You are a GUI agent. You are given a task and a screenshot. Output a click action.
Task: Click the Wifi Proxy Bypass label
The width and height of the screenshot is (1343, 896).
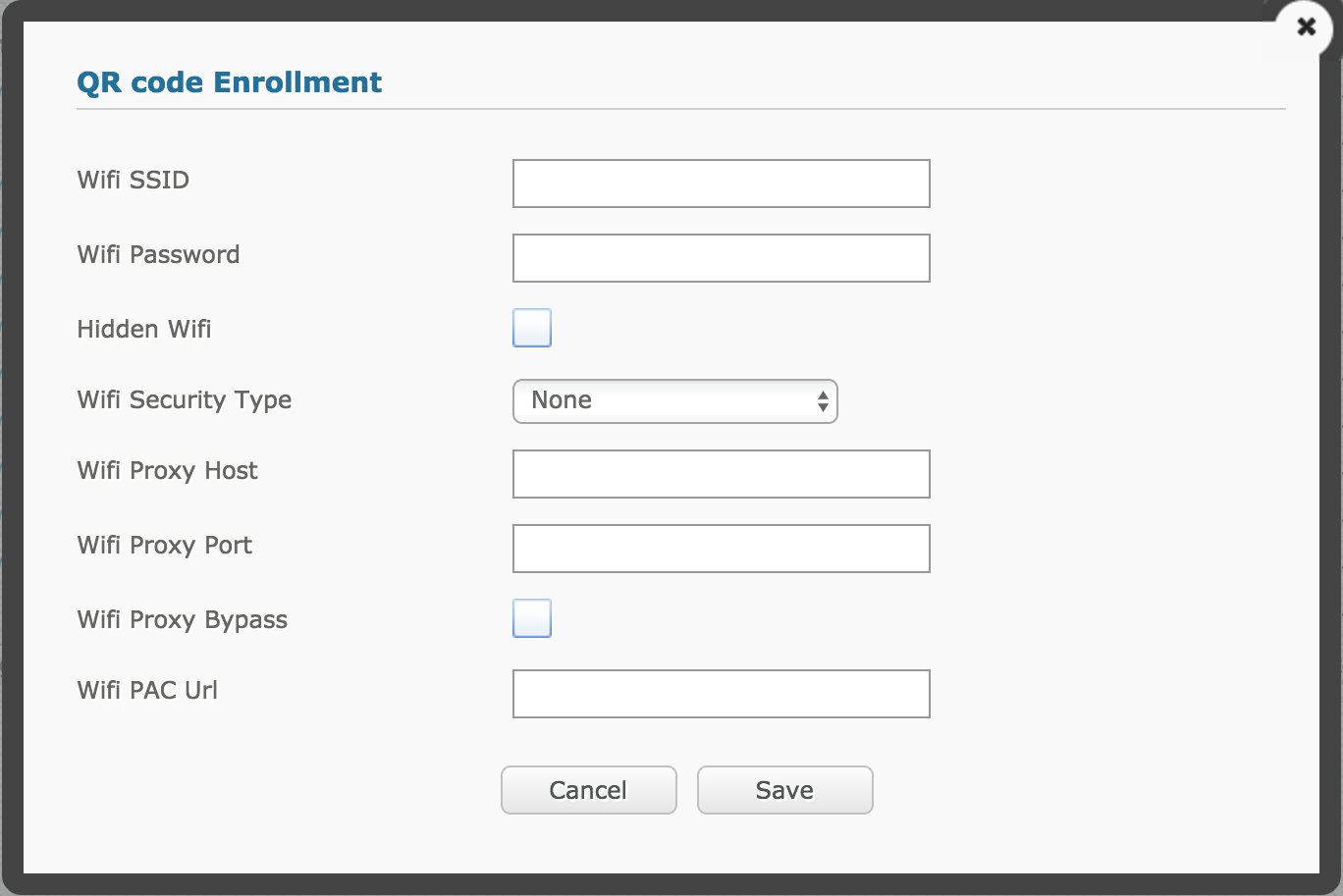[183, 620]
